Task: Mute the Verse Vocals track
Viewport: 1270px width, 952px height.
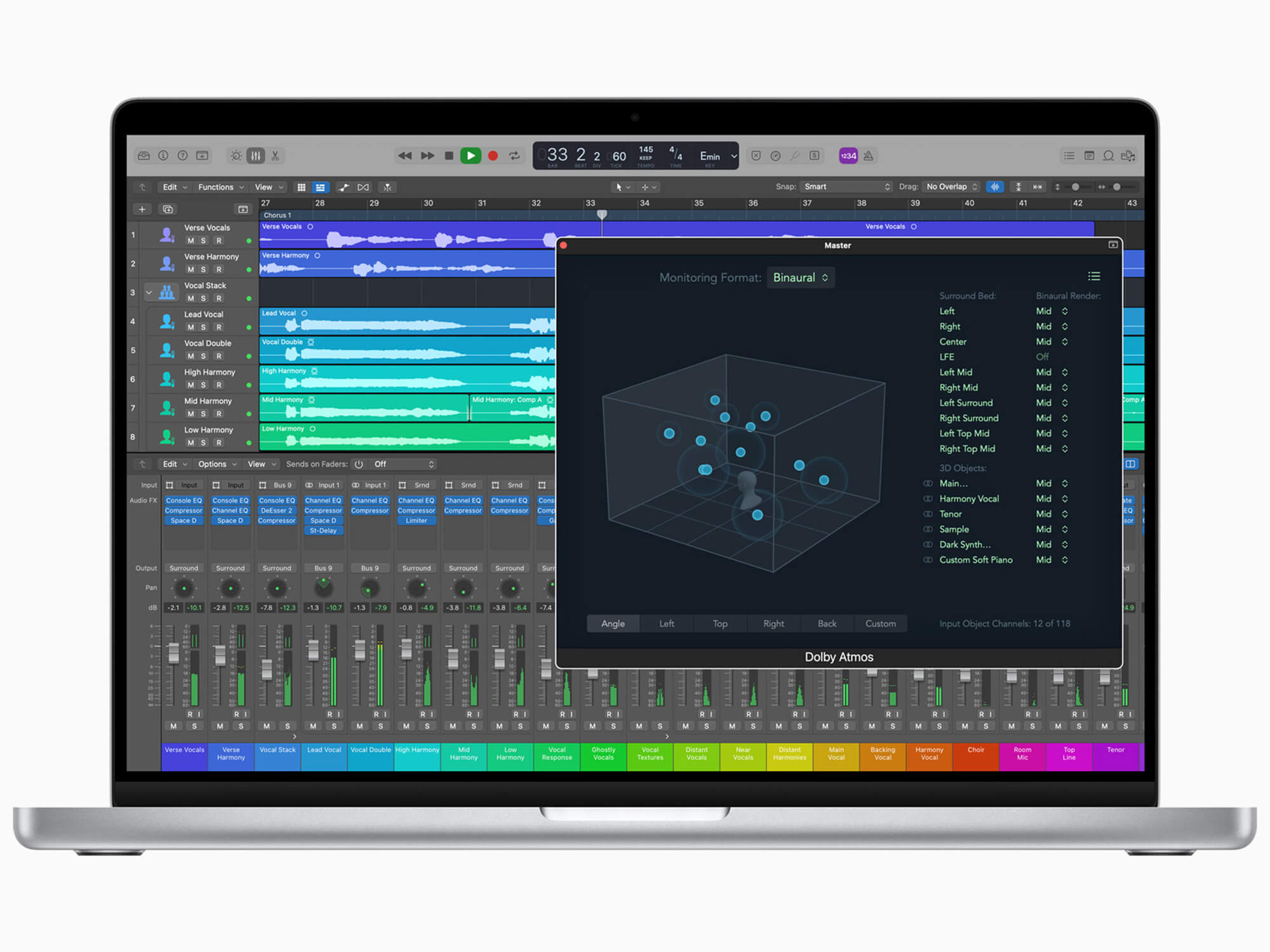Action: 190,241
